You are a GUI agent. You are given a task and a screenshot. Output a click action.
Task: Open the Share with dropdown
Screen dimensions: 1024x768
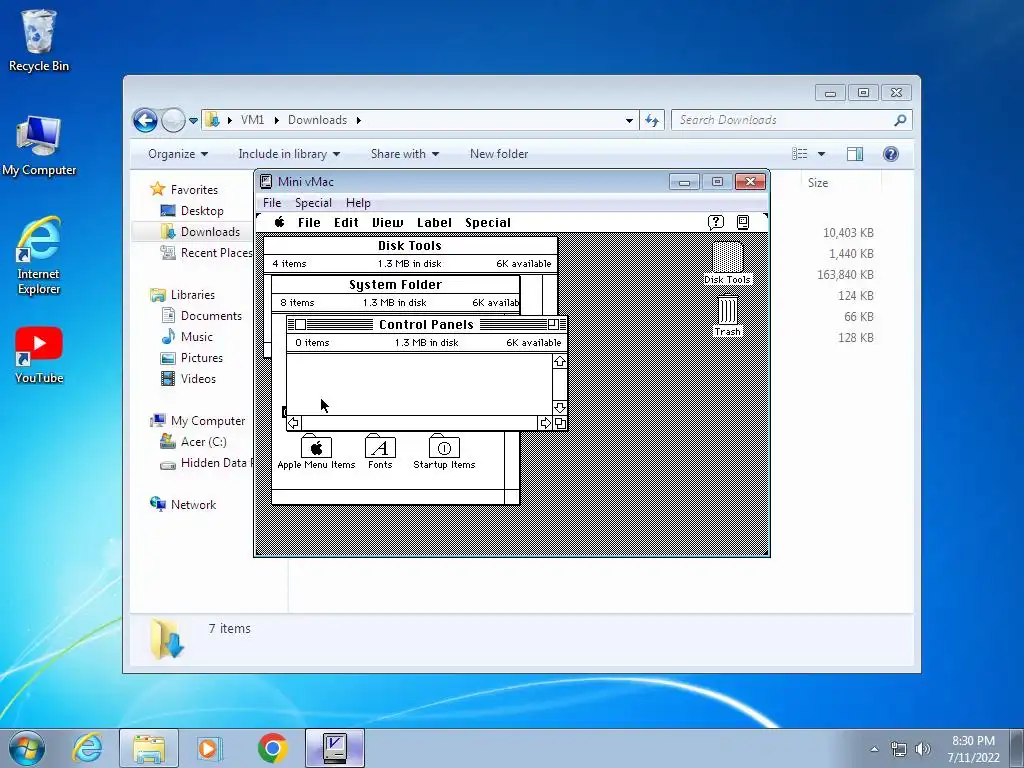tap(405, 153)
